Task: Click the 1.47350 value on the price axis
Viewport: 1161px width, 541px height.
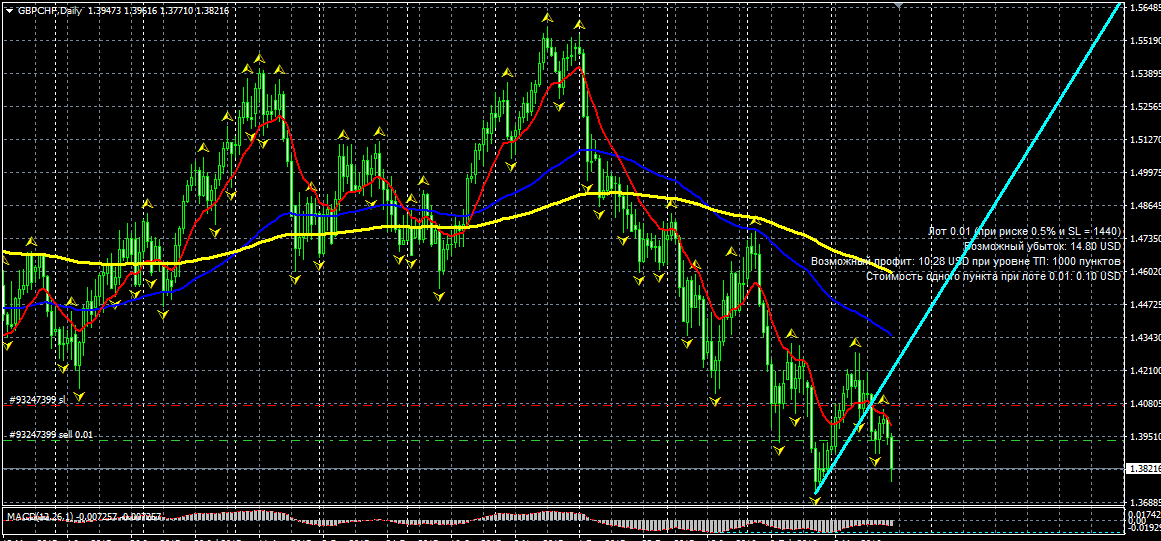Action: [1145, 238]
